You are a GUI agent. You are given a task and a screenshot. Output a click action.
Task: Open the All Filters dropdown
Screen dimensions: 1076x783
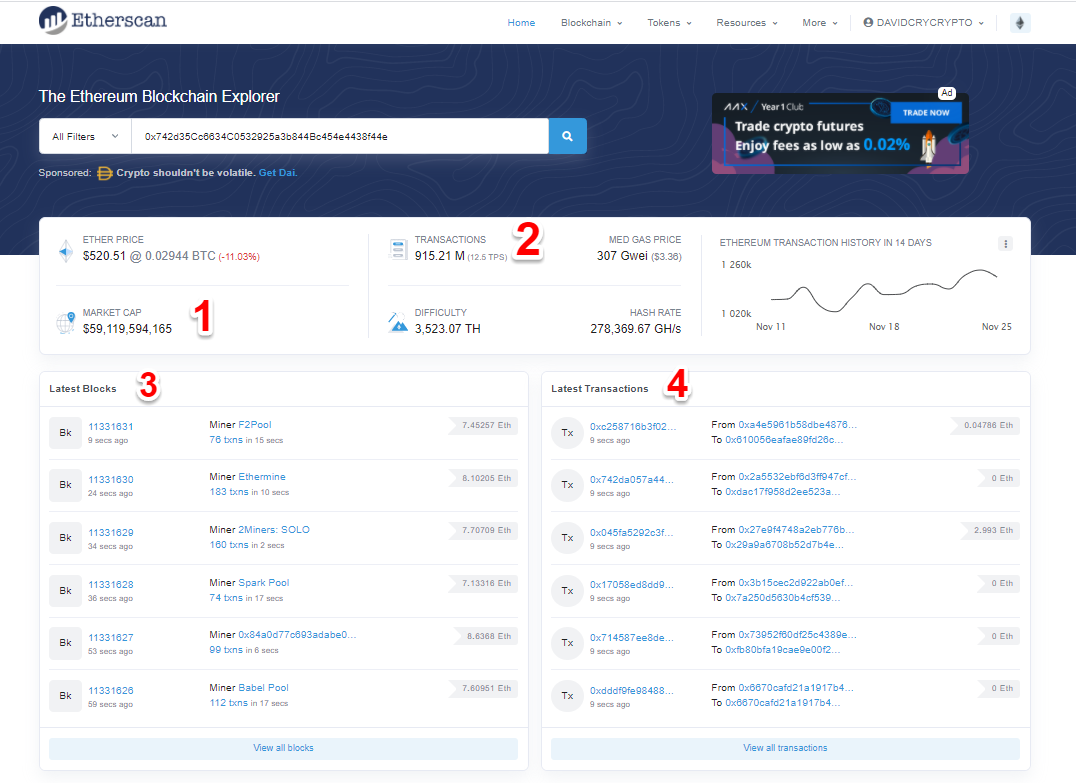[84, 135]
